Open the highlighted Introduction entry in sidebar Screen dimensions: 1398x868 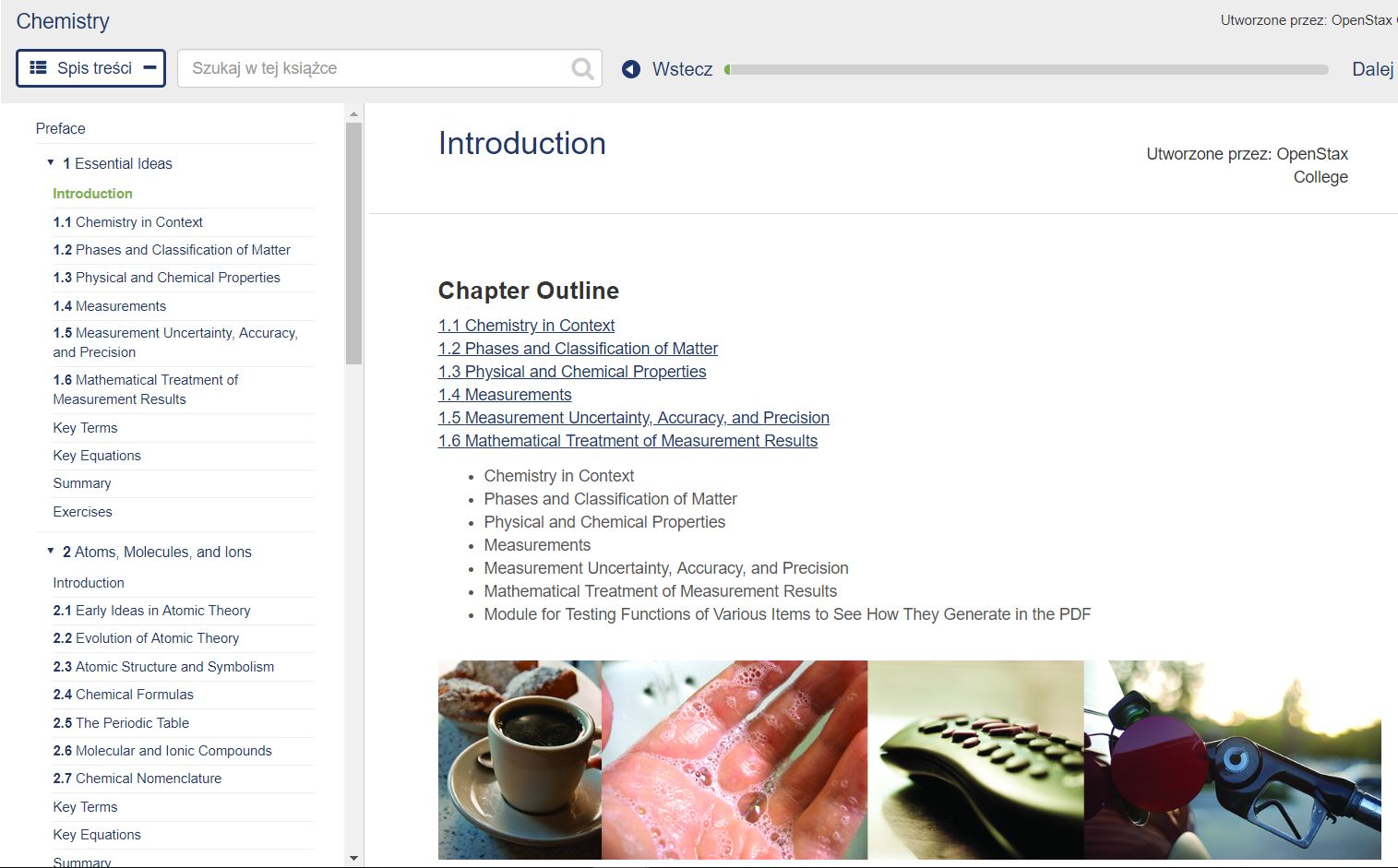(92, 194)
